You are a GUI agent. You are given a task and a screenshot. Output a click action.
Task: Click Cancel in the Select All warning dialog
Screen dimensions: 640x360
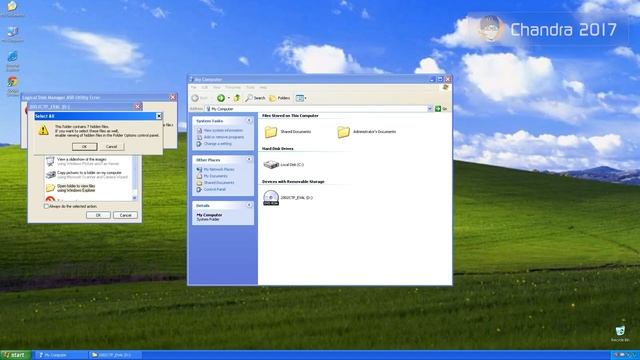111,147
